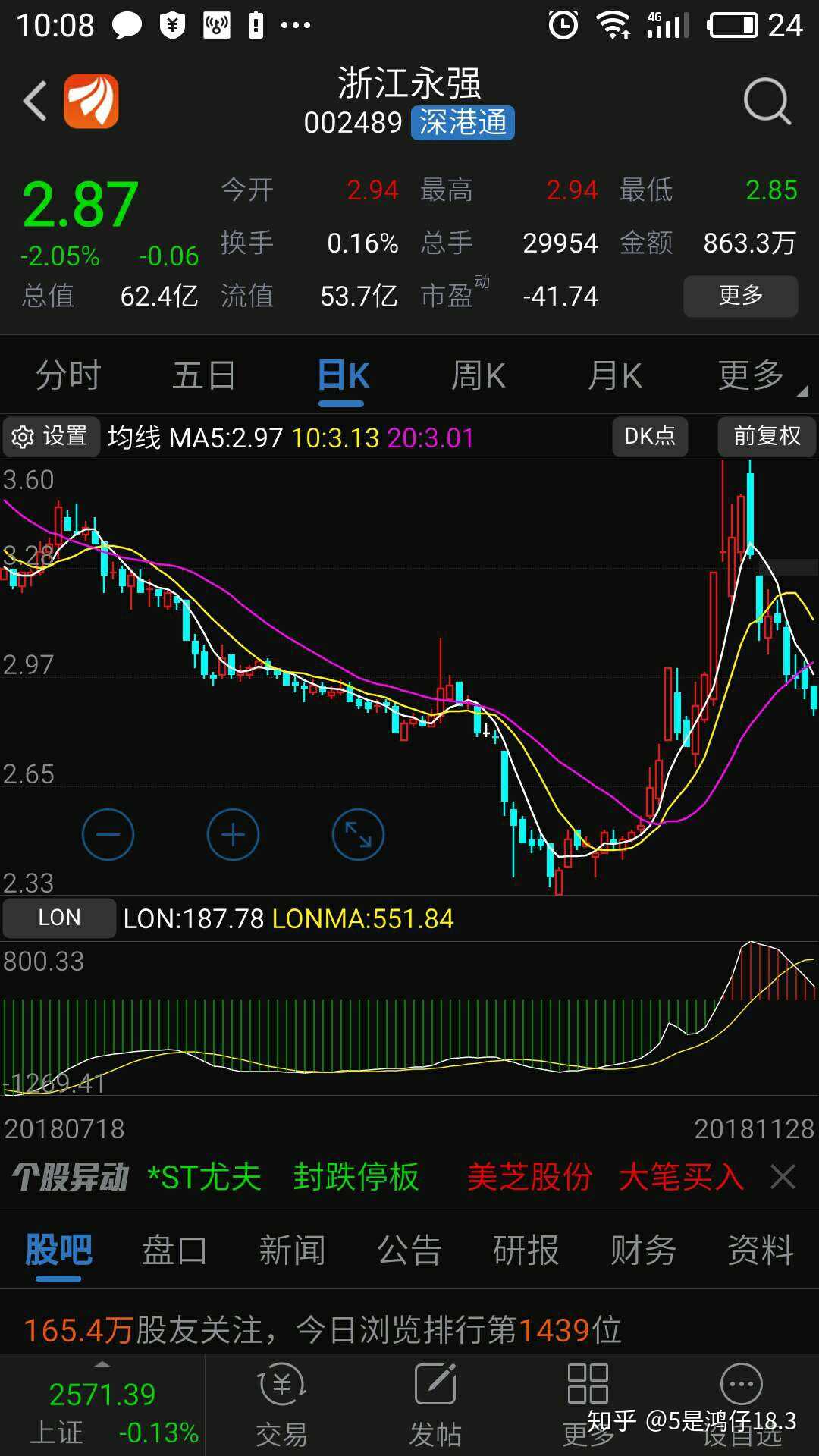Tap the 深港通 badge

(463, 123)
